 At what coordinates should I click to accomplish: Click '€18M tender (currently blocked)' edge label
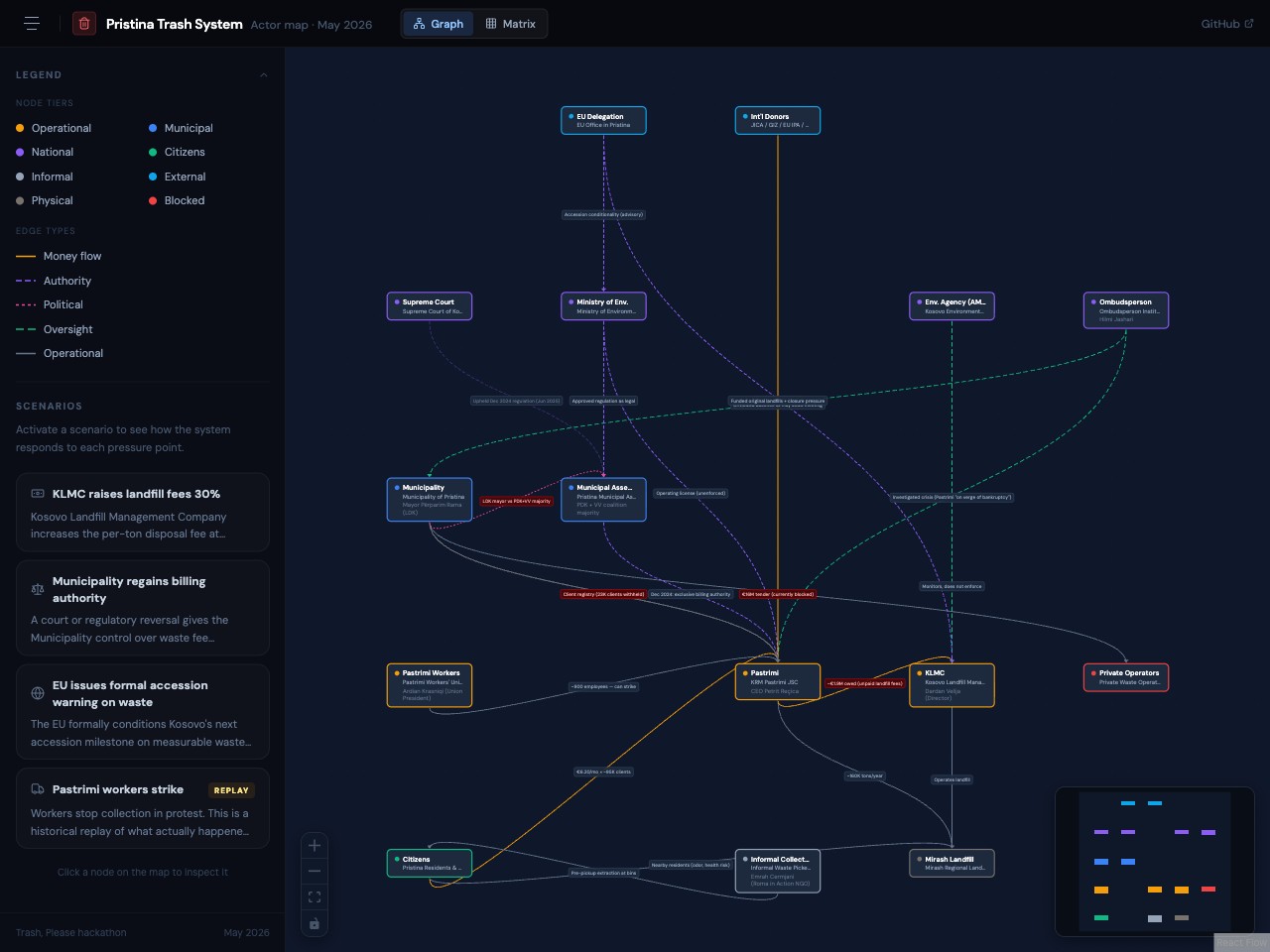(778, 595)
